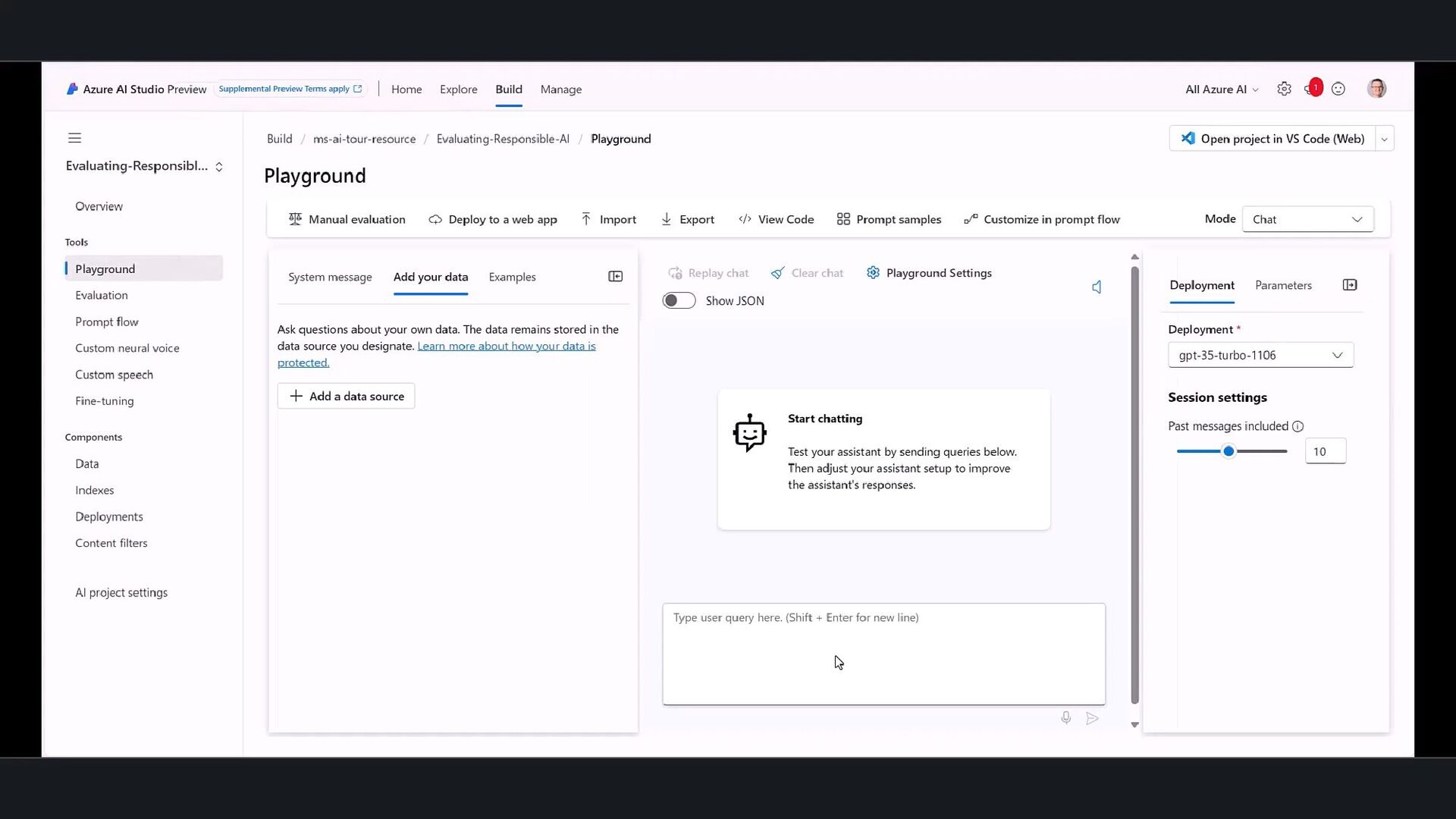The height and width of the screenshot is (819, 1456).
Task: Open Content filters in the sidebar
Action: point(111,543)
